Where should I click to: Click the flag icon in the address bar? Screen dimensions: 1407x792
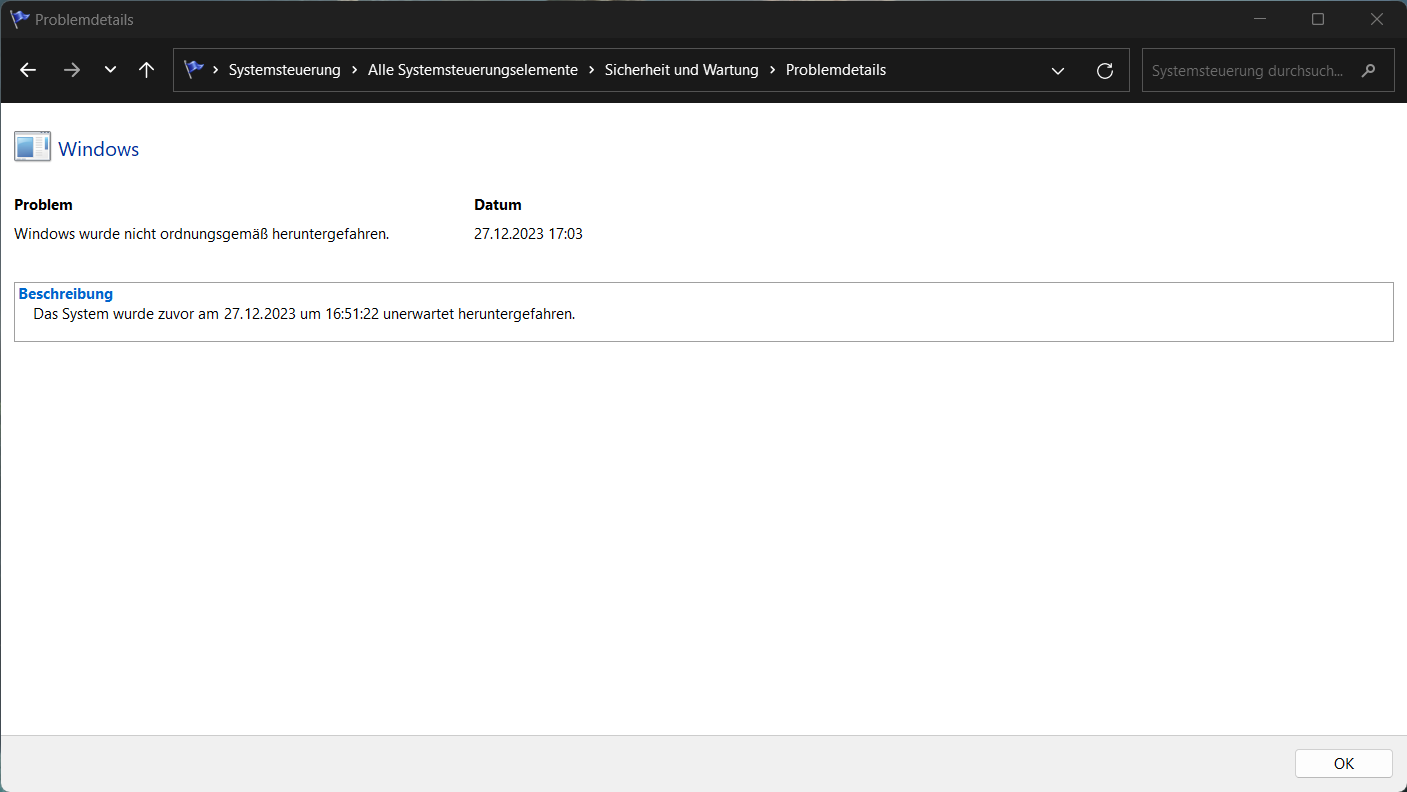(194, 70)
